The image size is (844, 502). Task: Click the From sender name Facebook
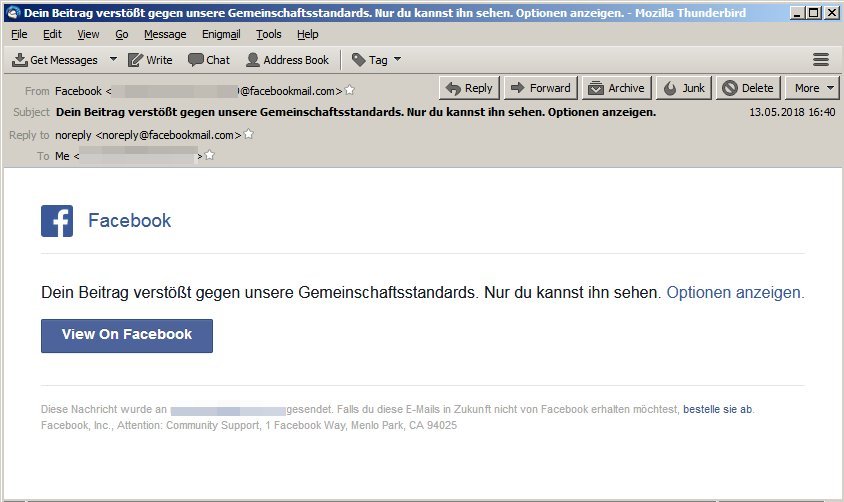(x=78, y=91)
